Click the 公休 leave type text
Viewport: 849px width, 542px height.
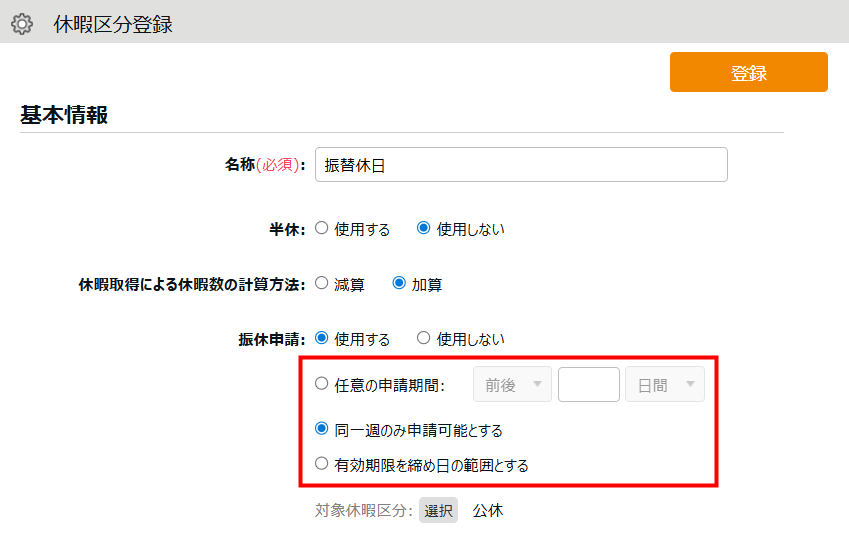click(488, 510)
